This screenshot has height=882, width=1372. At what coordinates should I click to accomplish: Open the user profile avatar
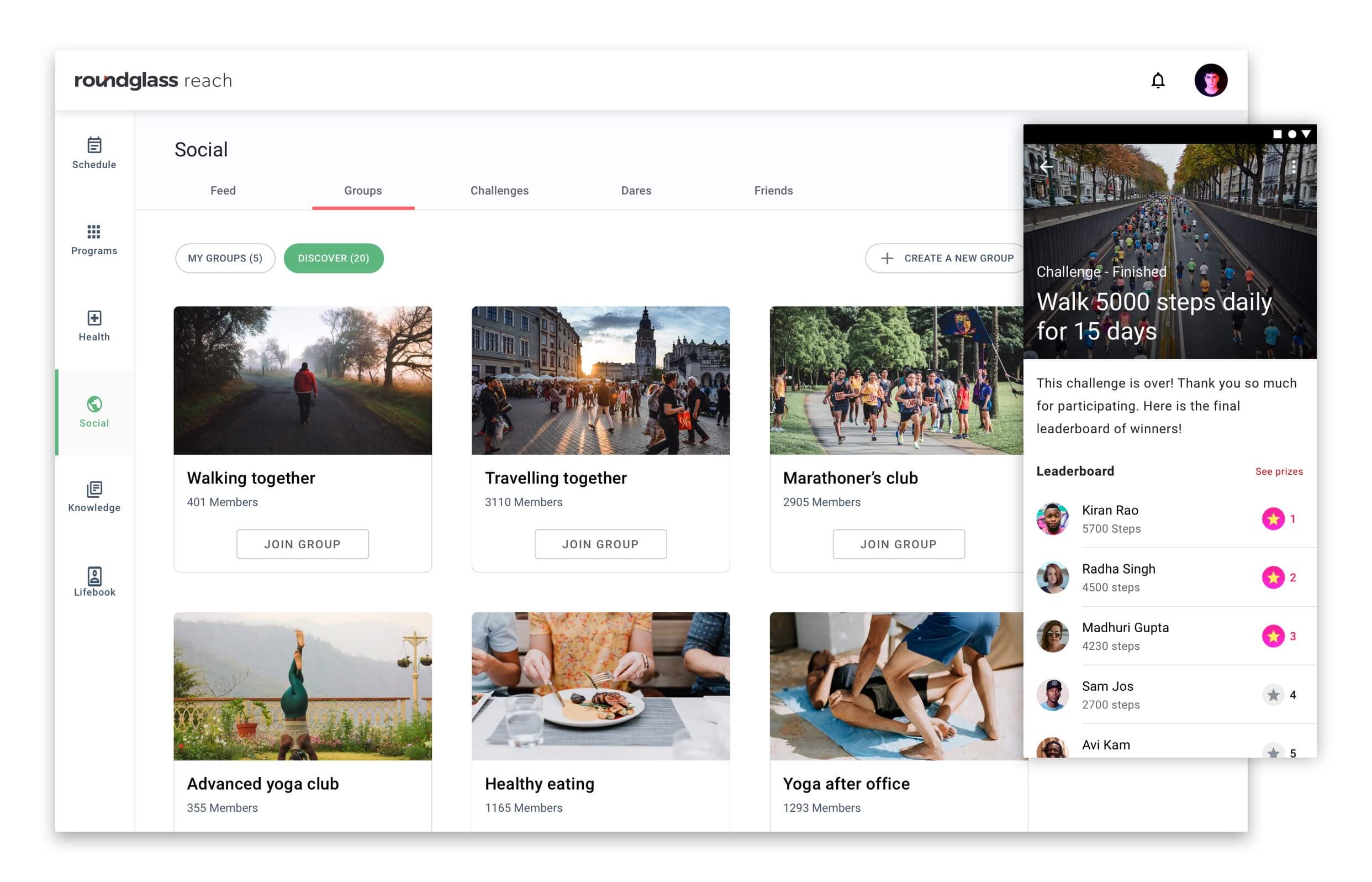(1210, 80)
